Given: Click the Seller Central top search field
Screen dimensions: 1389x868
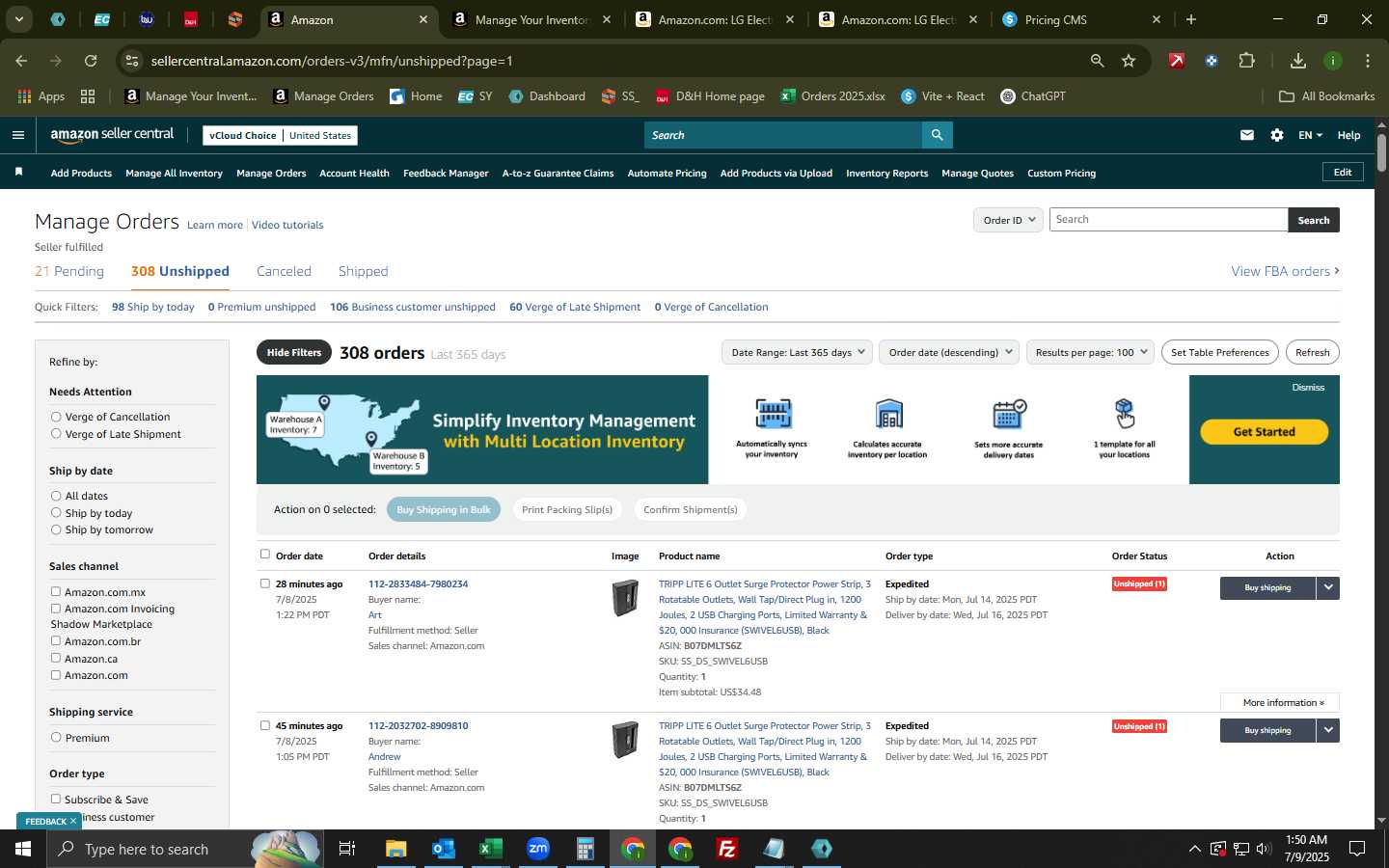Looking at the screenshot, I should tap(782, 135).
